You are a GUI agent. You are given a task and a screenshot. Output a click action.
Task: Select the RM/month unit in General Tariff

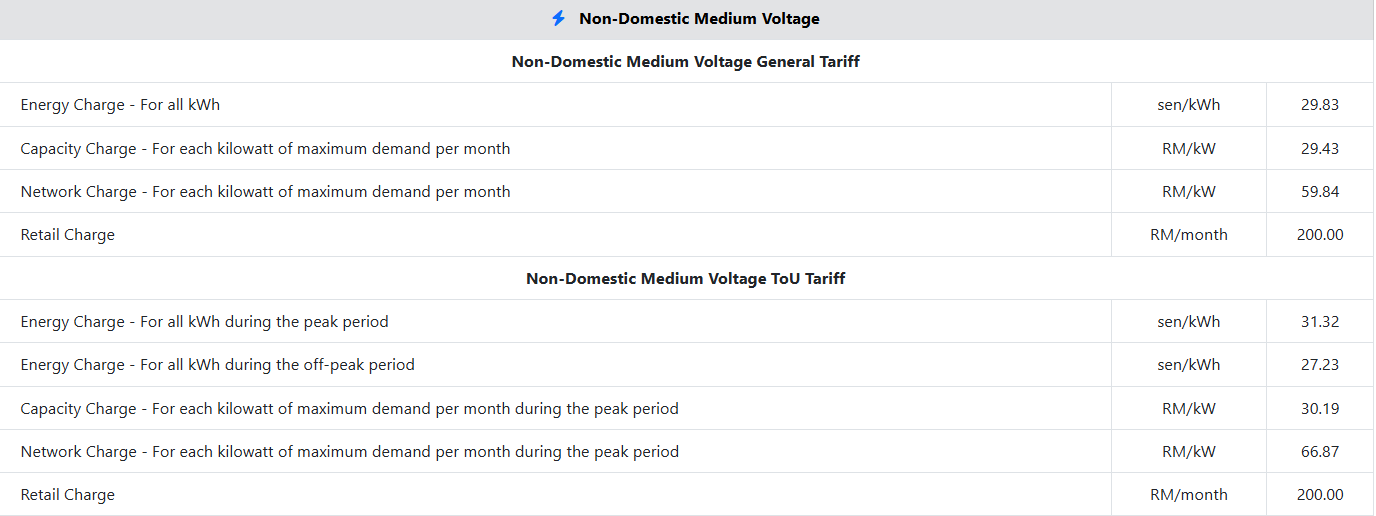pyautogui.click(x=1188, y=235)
